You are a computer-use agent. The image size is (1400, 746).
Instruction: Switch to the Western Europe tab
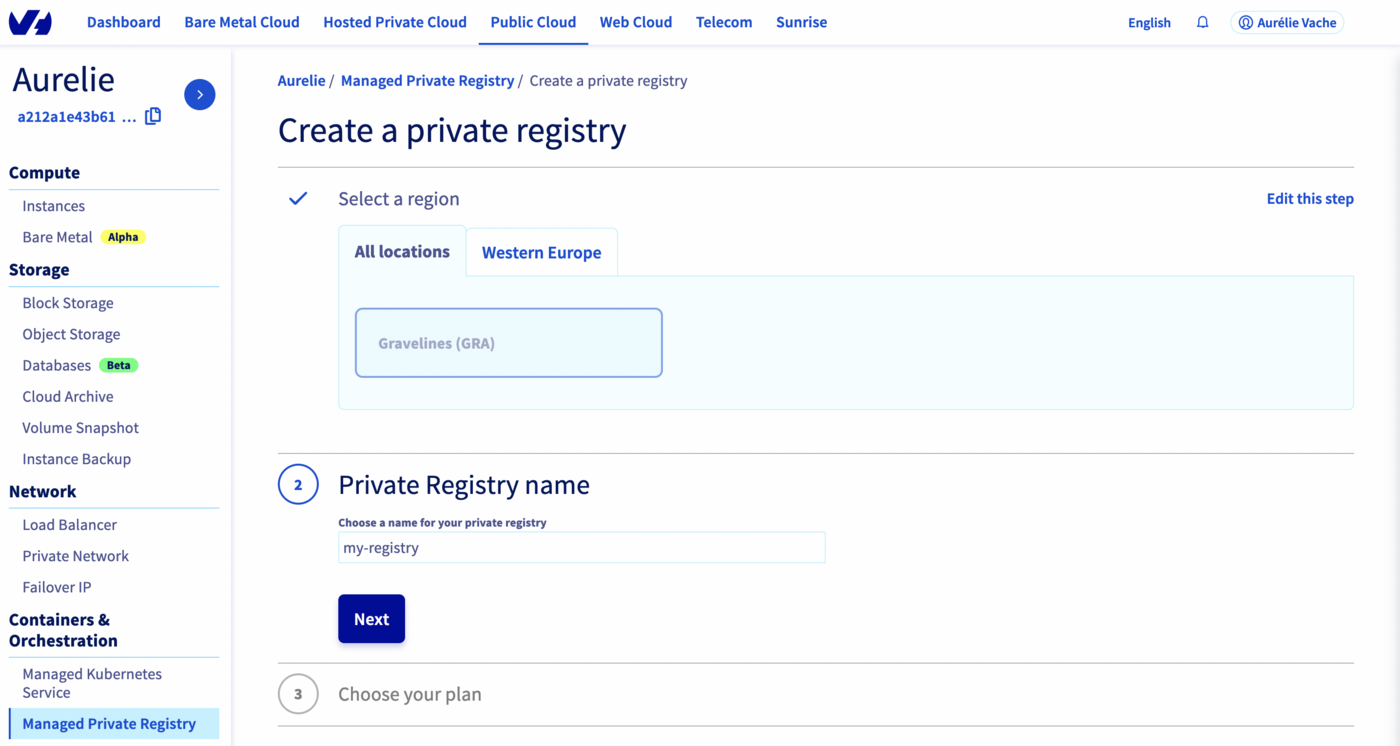(x=541, y=252)
